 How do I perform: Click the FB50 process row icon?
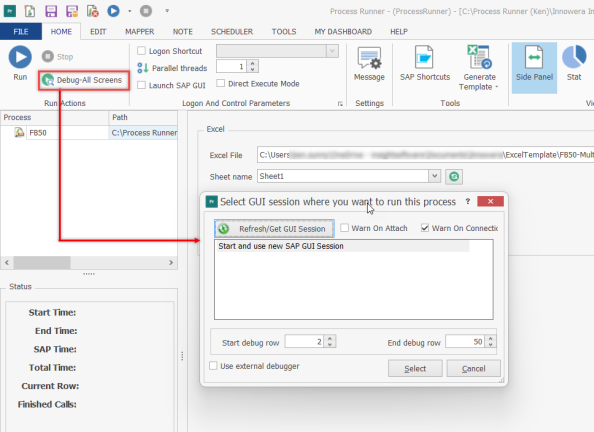point(19,132)
